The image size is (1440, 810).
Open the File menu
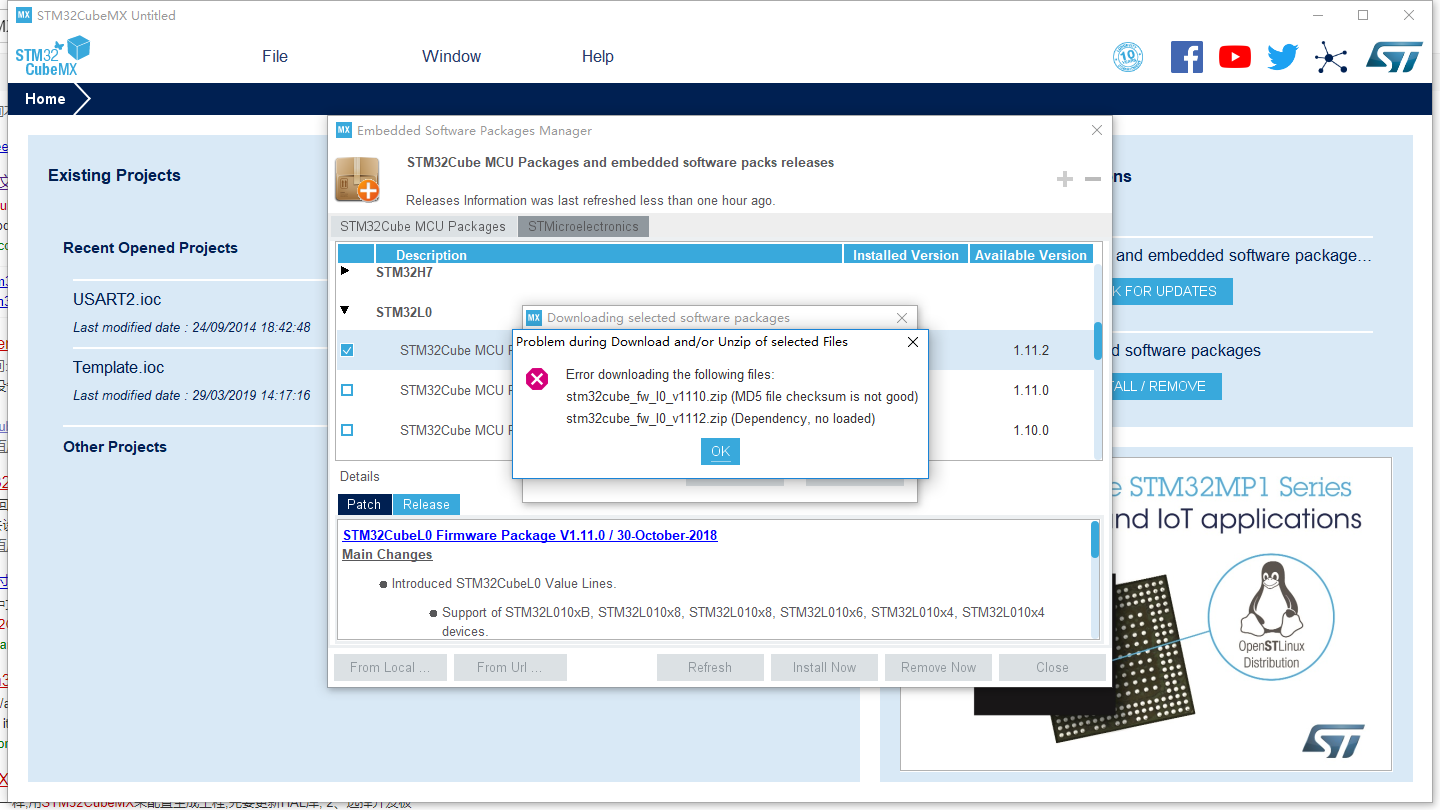point(275,57)
